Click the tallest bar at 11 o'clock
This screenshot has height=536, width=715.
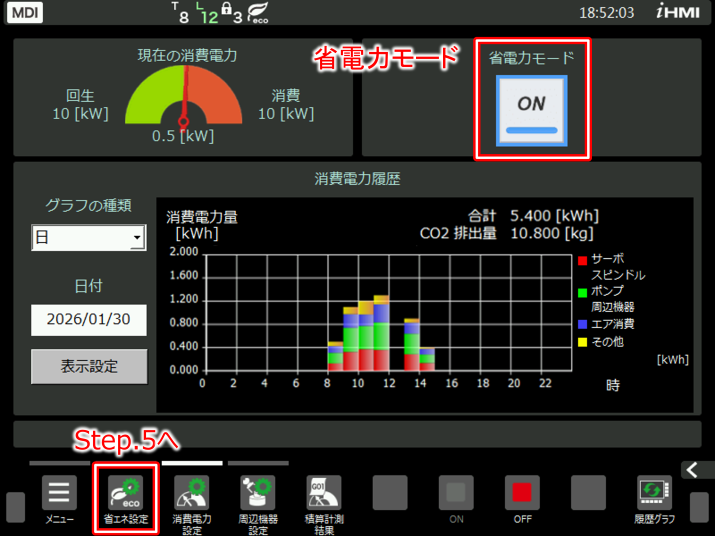click(x=381, y=333)
